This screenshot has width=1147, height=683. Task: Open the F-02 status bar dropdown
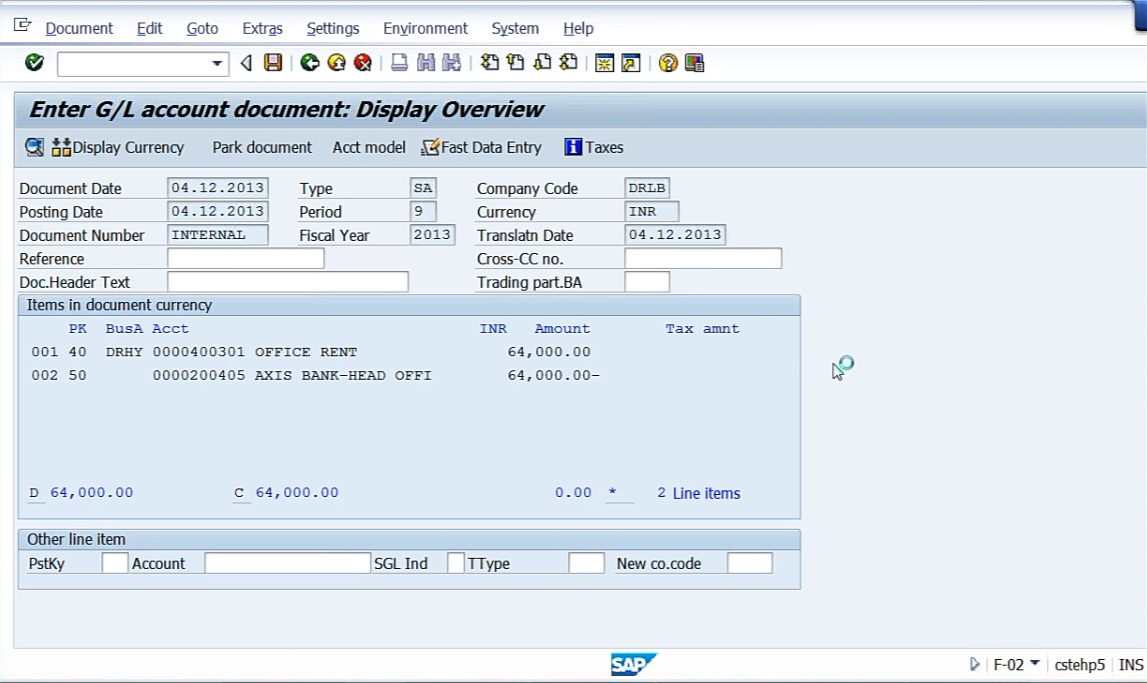[1034, 663]
